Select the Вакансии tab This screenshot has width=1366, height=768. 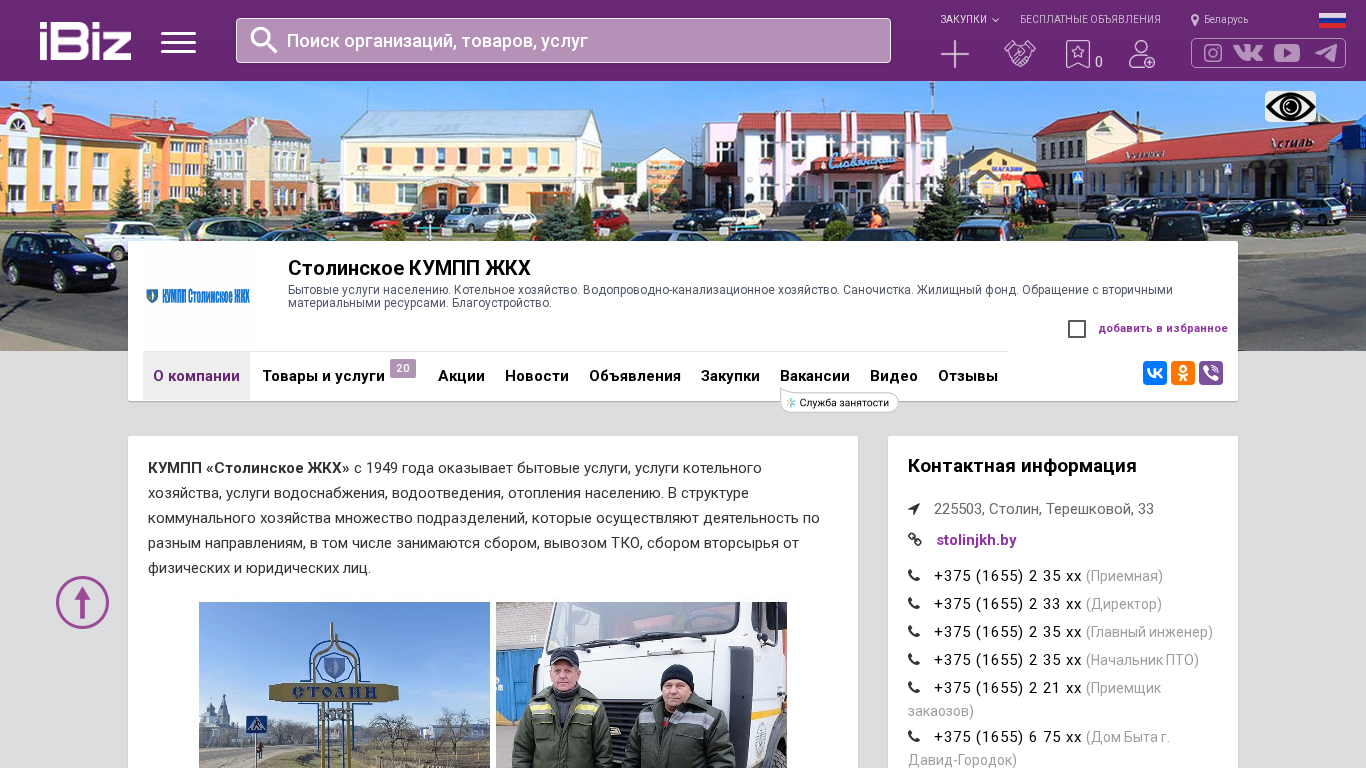pyautogui.click(x=815, y=376)
